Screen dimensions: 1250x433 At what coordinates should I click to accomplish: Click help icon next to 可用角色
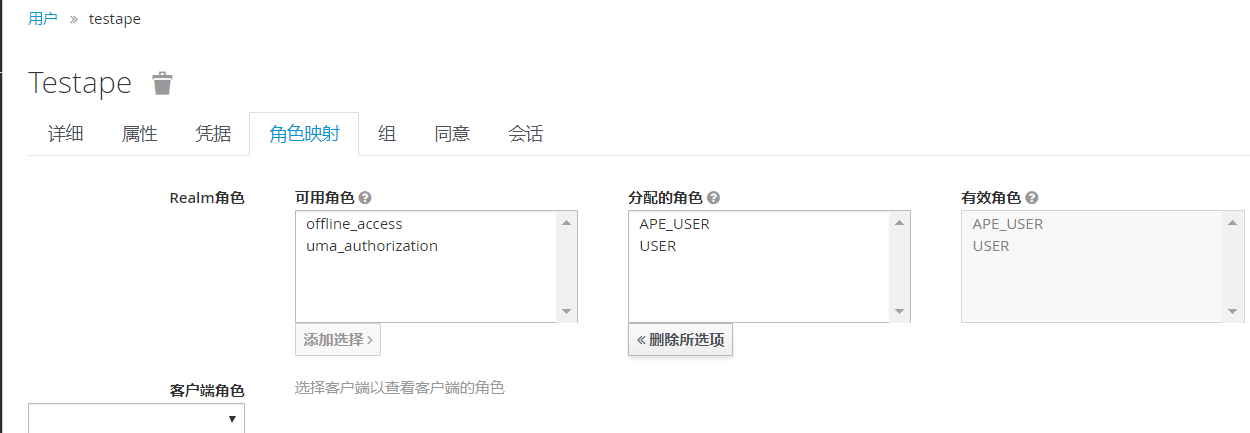pos(365,198)
